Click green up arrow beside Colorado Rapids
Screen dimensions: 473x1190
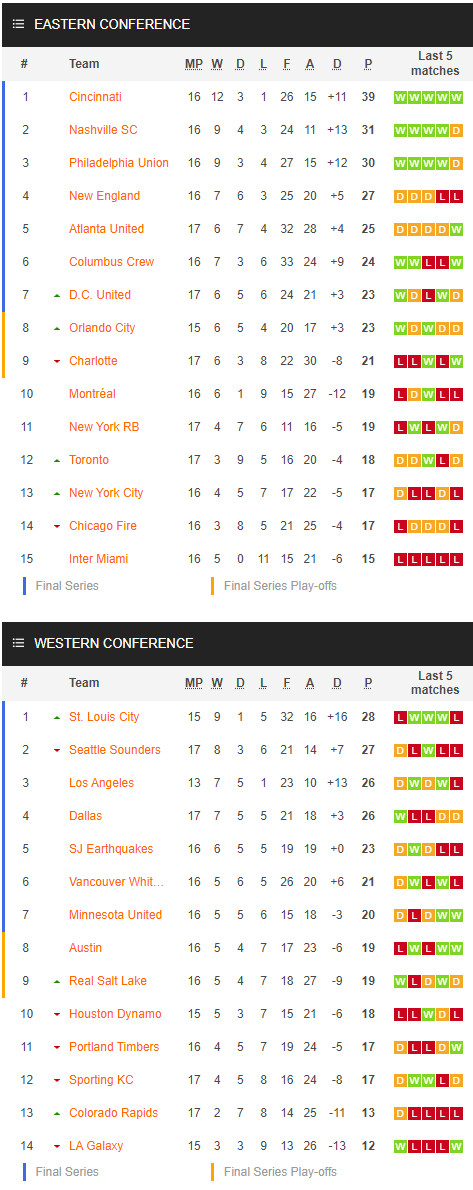(57, 1113)
